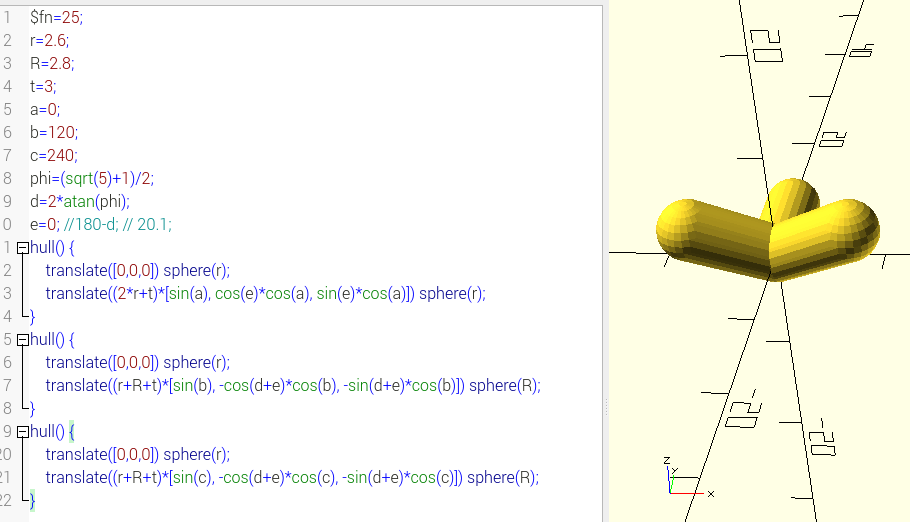Click the closing brace of the first hull
Screen dimensions: 910x522
coord(32,316)
